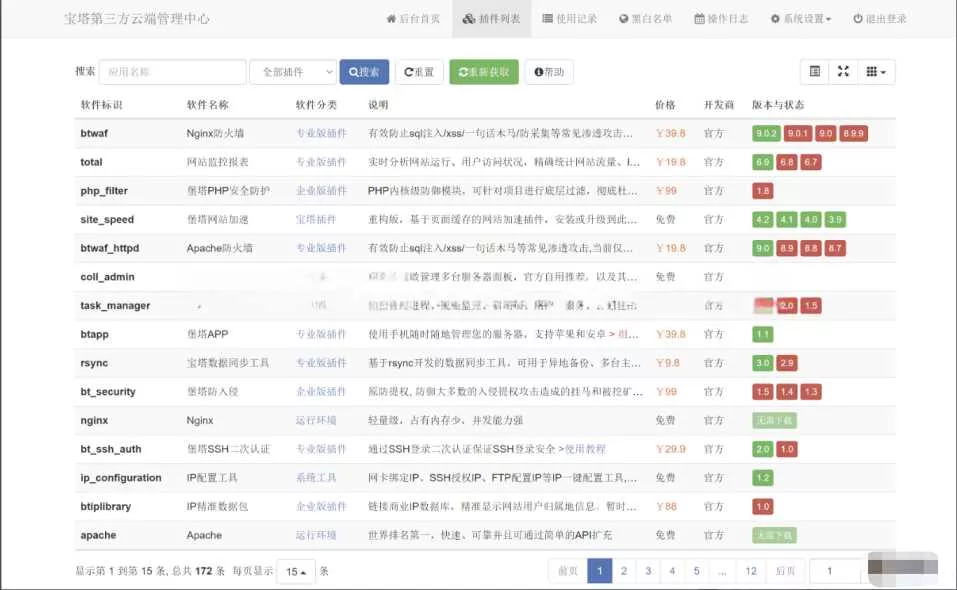Click the nginx row status badge
The width and height of the screenshot is (957, 590).
774,420
